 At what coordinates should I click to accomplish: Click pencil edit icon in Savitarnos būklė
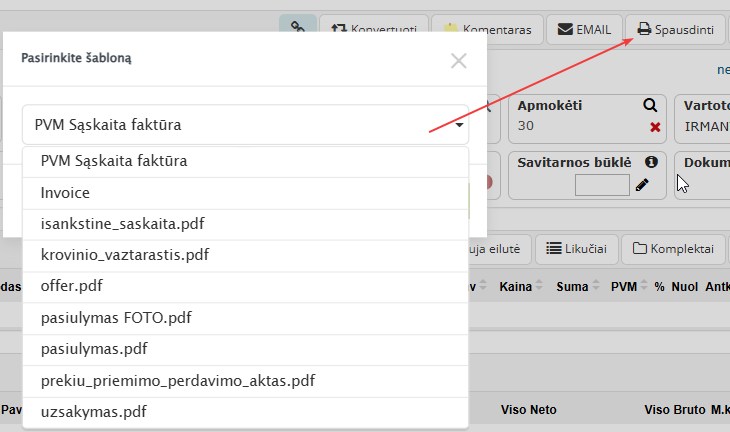642,184
